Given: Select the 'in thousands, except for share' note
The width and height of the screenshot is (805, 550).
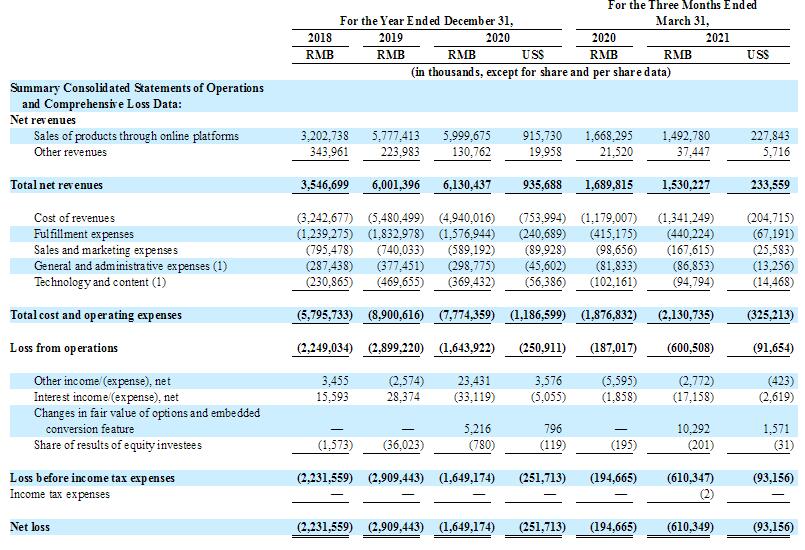Looking at the screenshot, I should [x=541, y=72].
